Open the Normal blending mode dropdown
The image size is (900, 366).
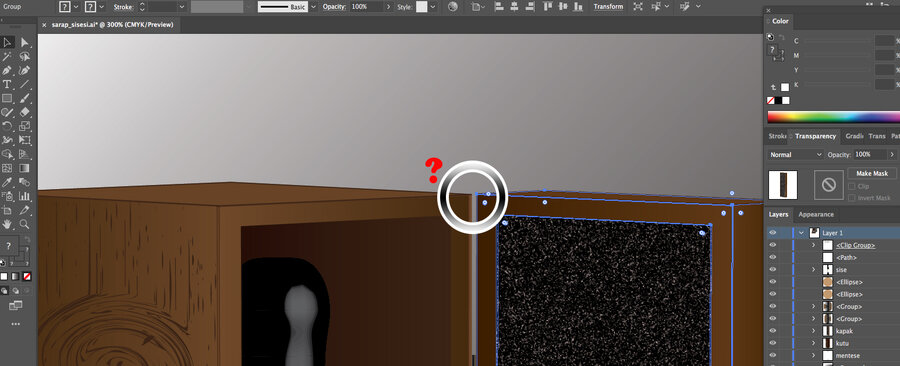pyautogui.click(x=796, y=155)
